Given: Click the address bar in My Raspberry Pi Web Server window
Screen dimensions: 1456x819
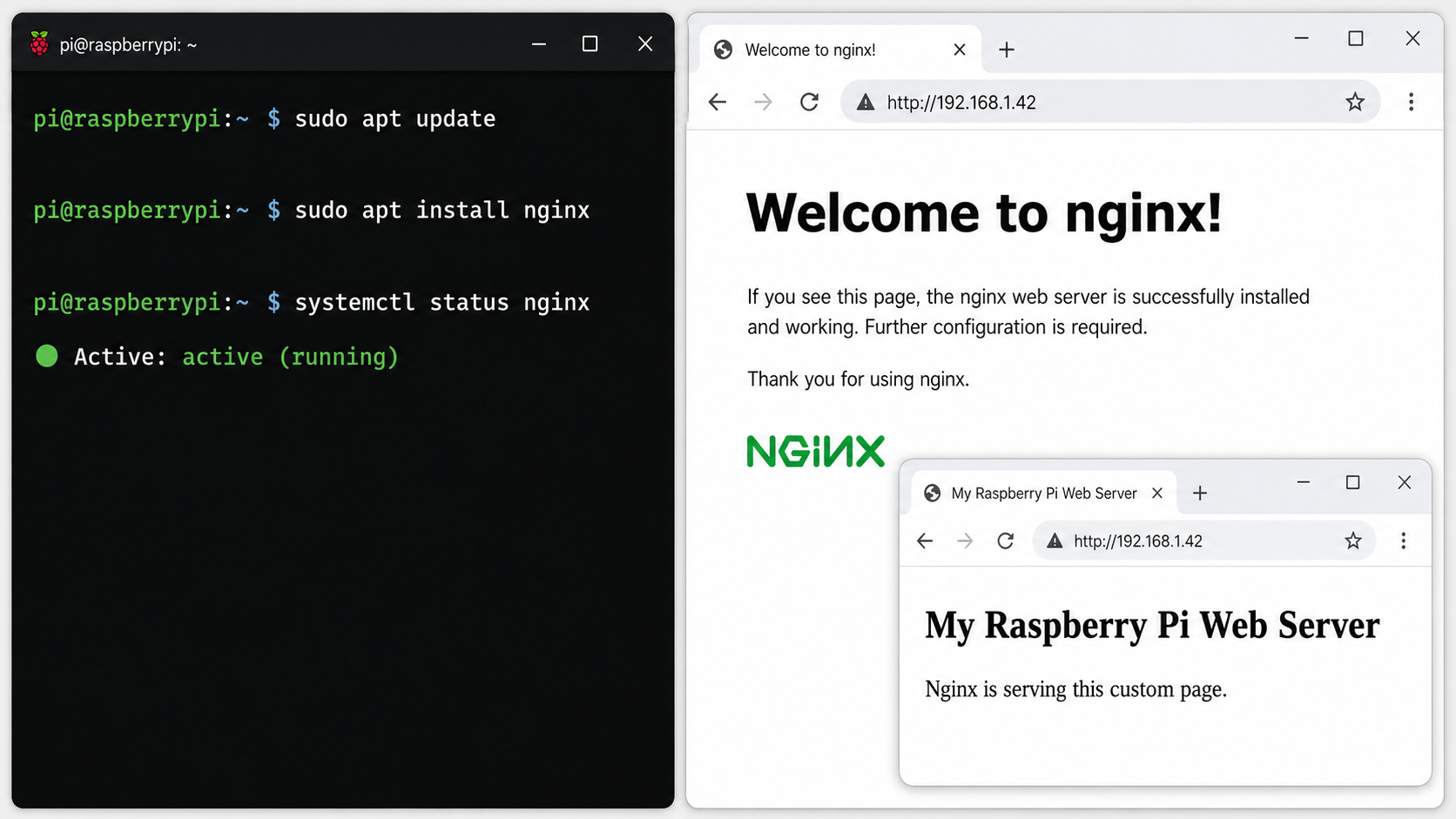Looking at the screenshot, I should [x=1204, y=541].
